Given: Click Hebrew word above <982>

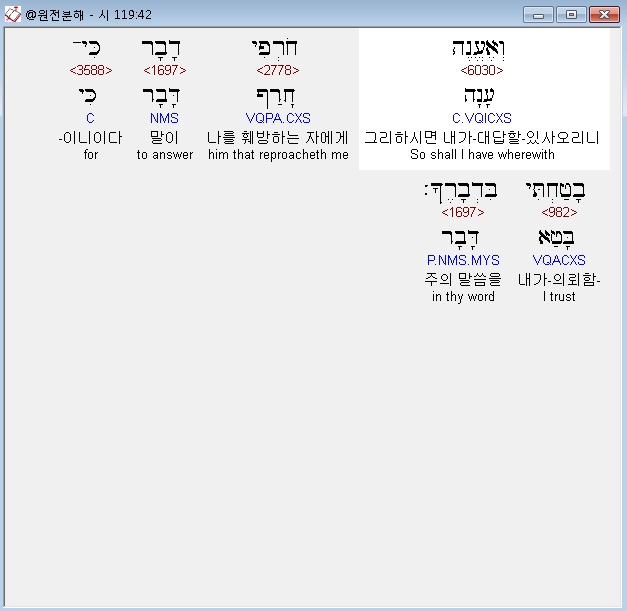Looking at the screenshot, I should click(x=555, y=191).
